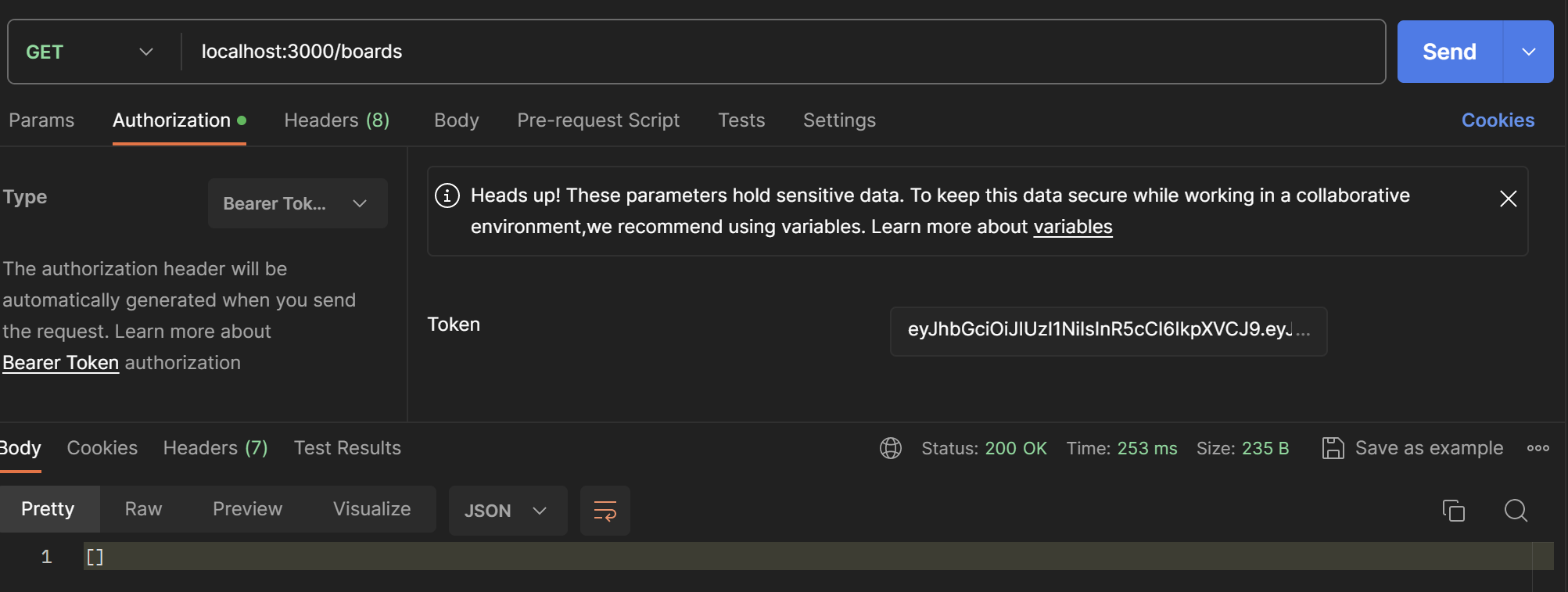Image resolution: width=1568 pixels, height=592 pixels.
Task: Expand the Send button arrow options
Action: tap(1528, 52)
